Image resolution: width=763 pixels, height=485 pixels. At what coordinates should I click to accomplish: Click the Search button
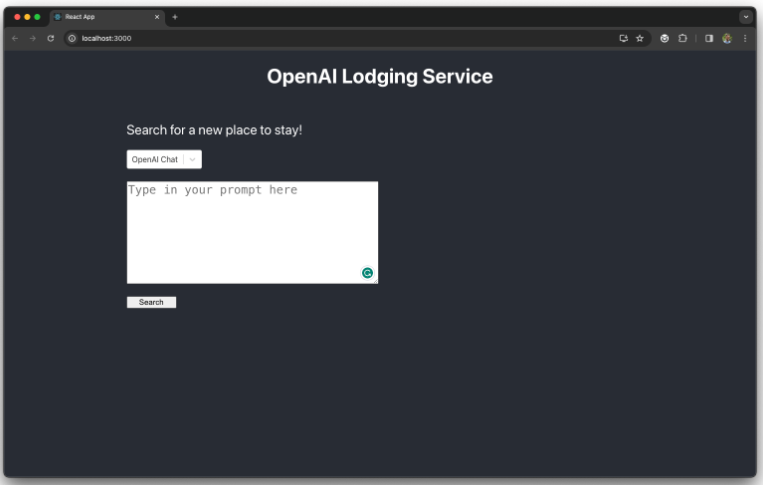(x=151, y=302)
